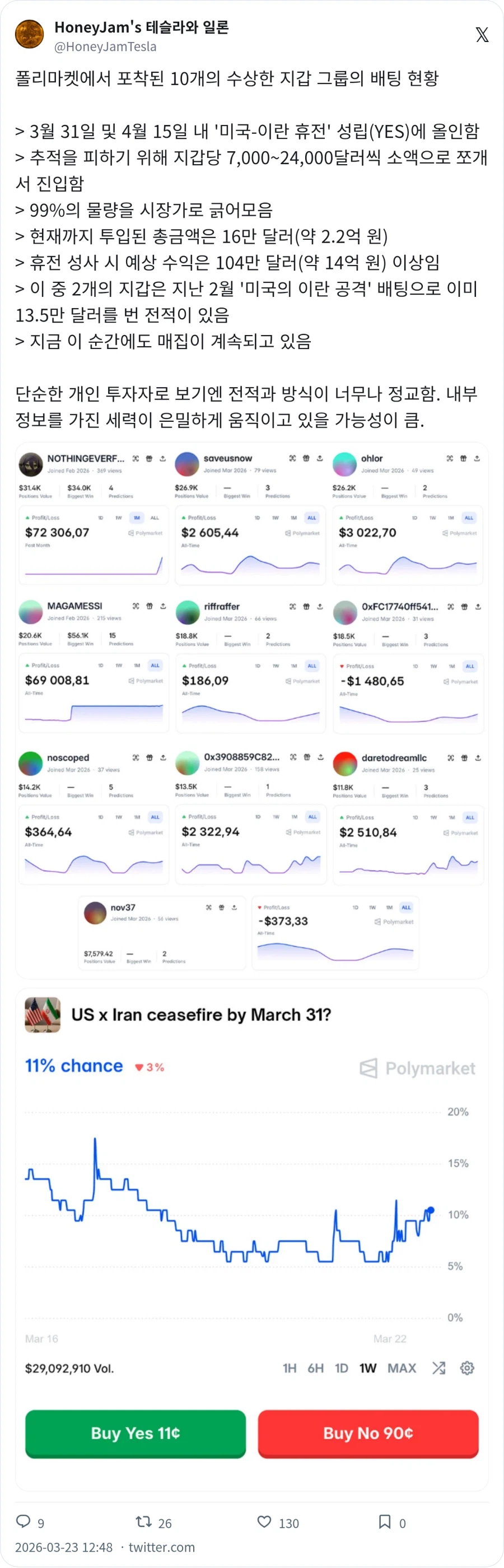Screen dimensions: 504x1568
Task: Click the shuffle arrows icon beside MAX
Action: 438,1369
